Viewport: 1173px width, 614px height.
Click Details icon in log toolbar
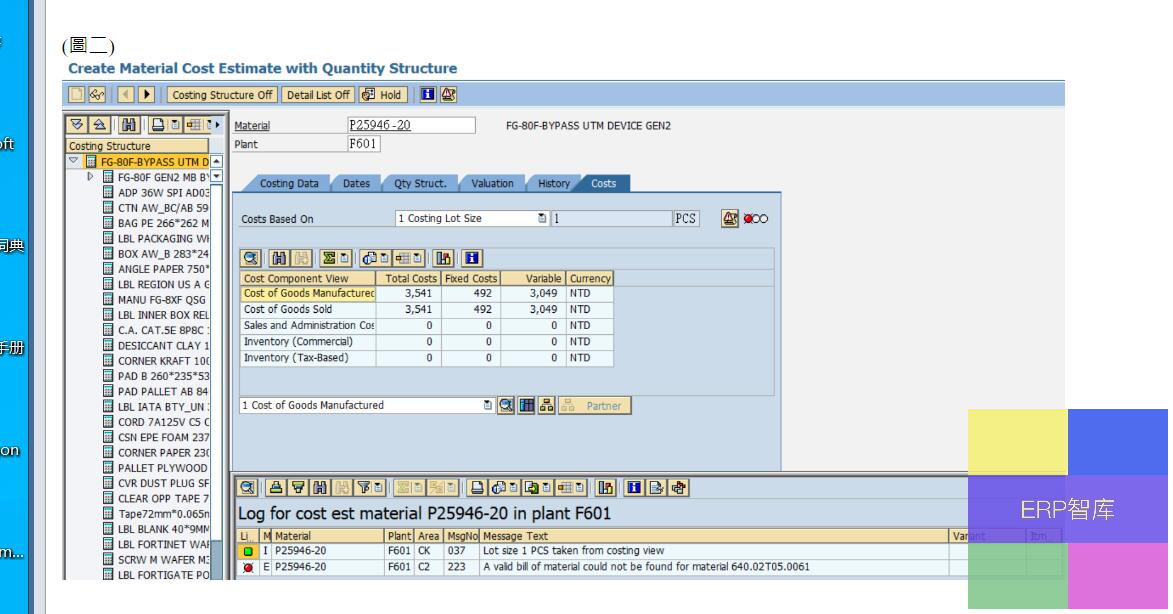coord(248,488)
